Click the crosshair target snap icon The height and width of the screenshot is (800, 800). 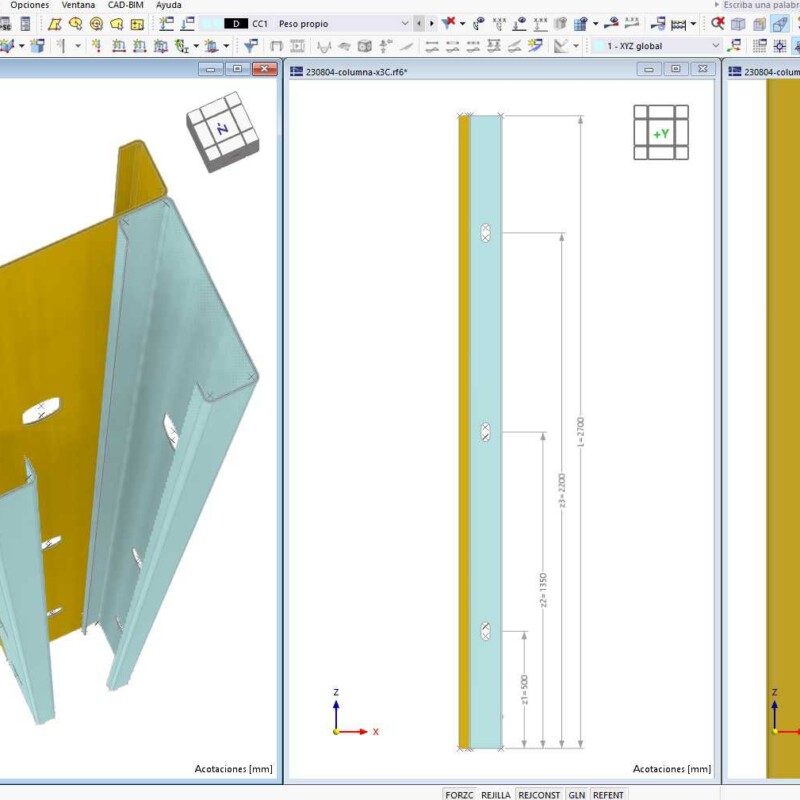[780, 46]
